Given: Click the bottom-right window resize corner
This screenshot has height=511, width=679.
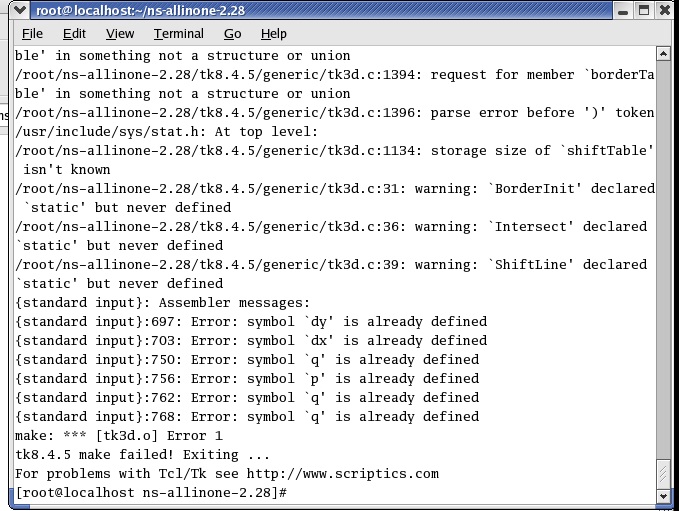Looking at the screenshot, I should [672, 505].
